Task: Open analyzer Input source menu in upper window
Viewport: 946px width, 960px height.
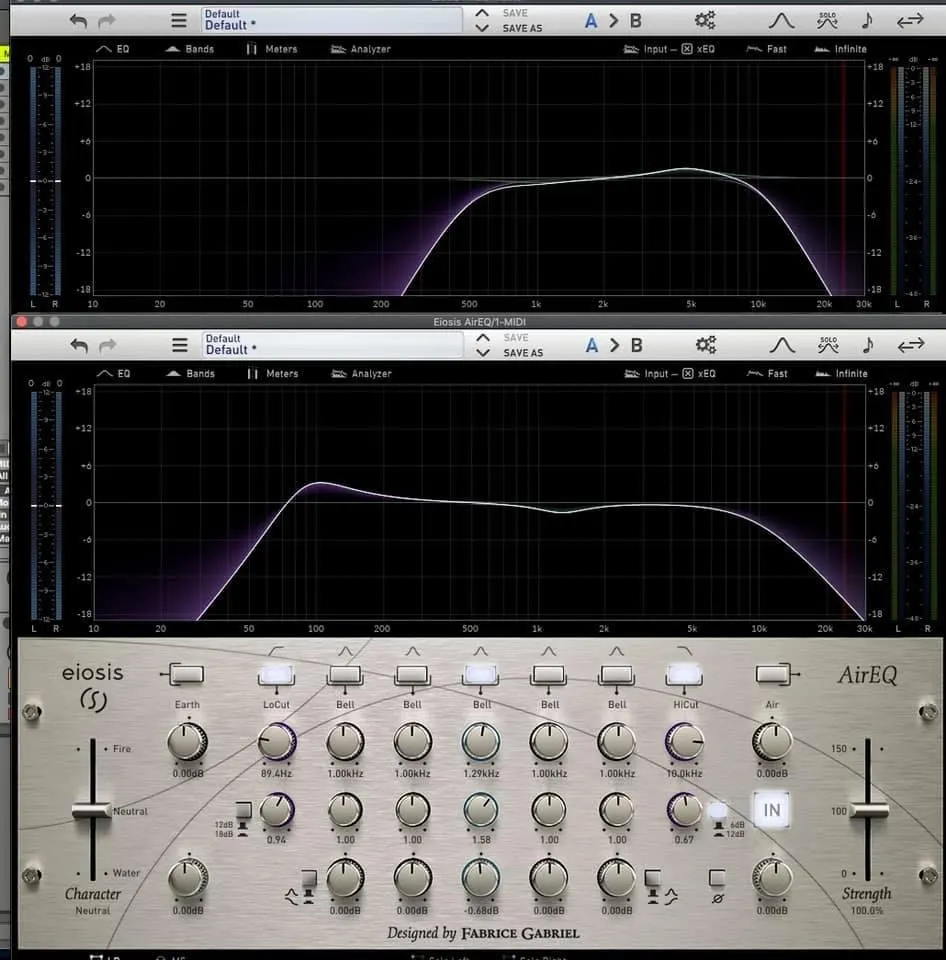Action: click(x=645, y=49)
